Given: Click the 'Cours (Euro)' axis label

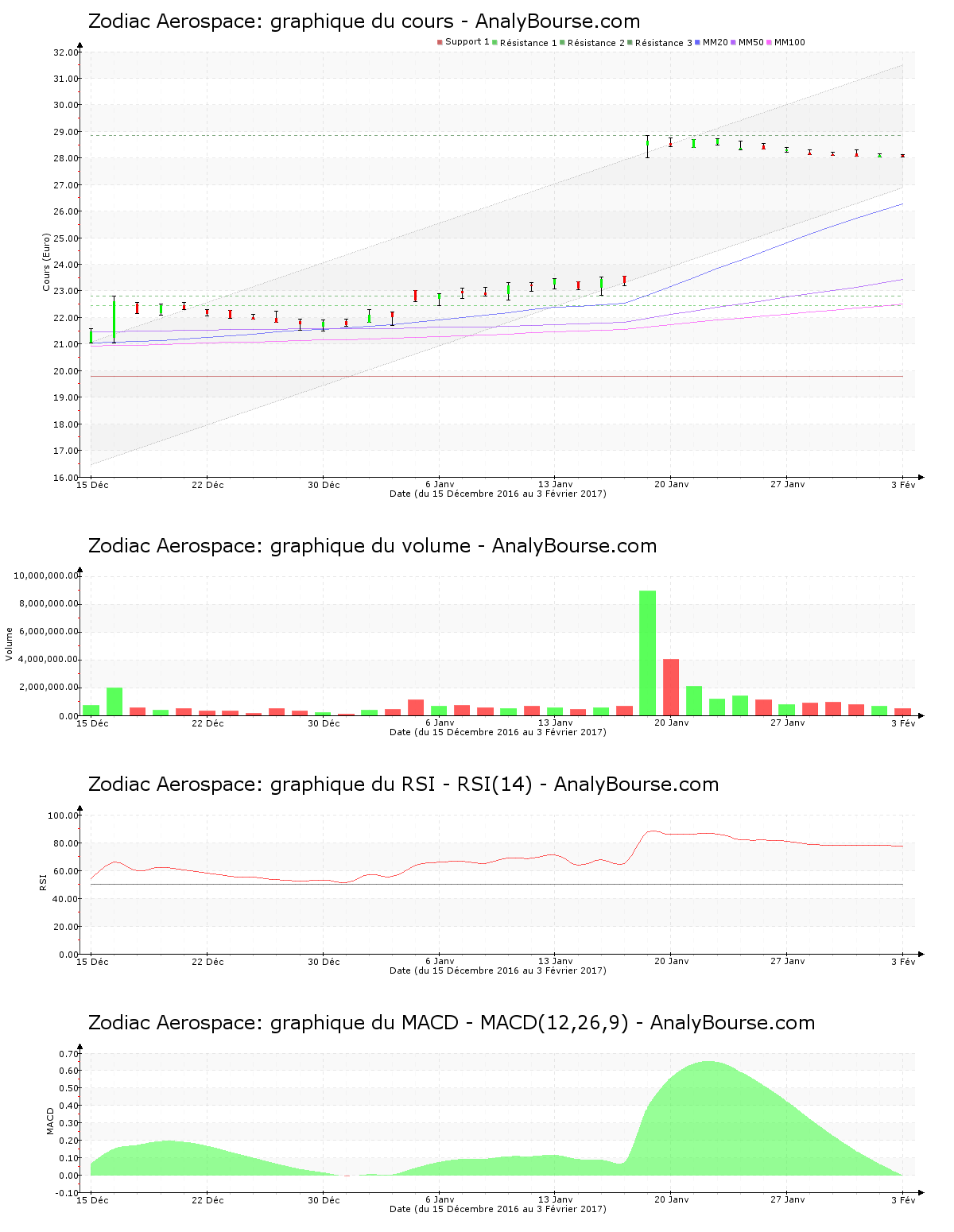Looking at the screenshot, I should point(46,262).
